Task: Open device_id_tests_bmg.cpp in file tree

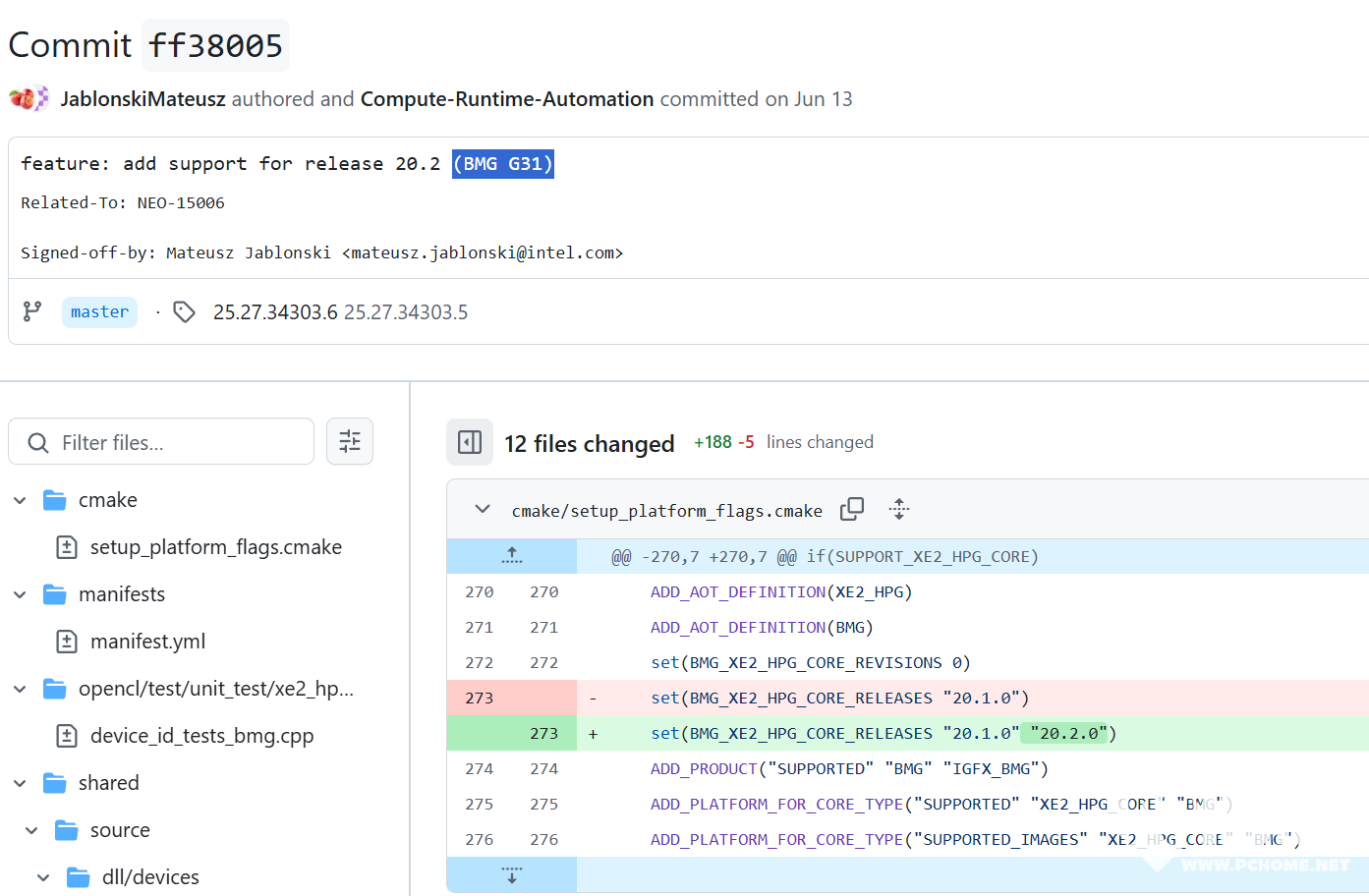Action: tap(202, 736)
